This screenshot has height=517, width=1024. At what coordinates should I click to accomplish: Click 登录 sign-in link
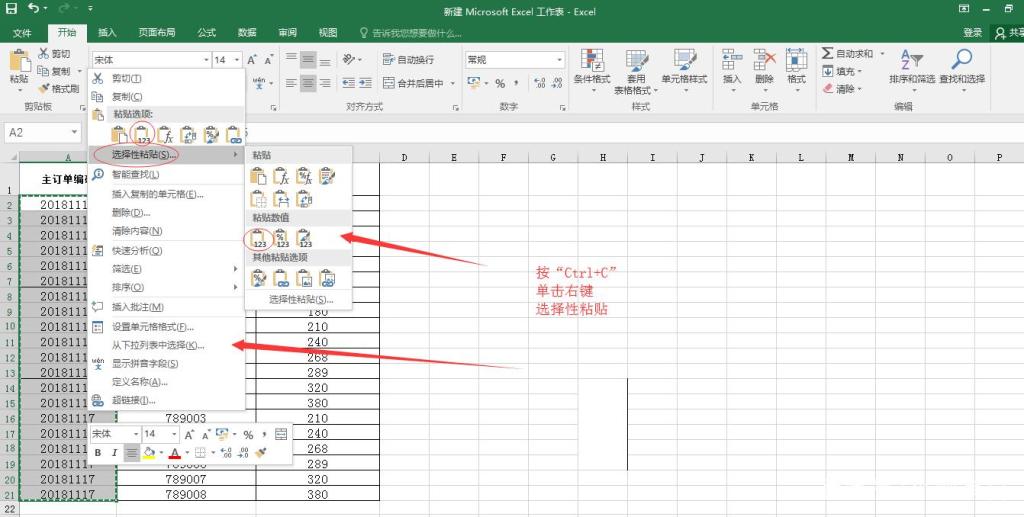point(972,33)
